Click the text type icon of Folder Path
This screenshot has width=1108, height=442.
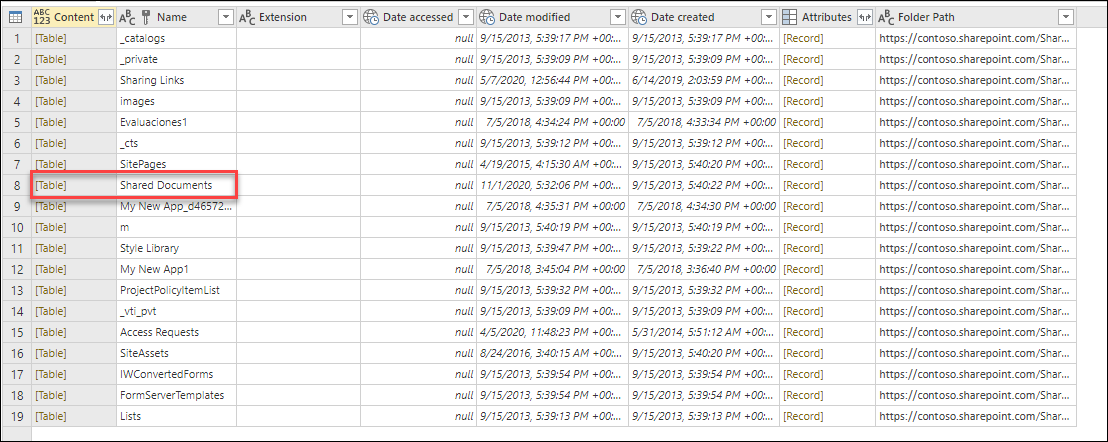(886, 17)
